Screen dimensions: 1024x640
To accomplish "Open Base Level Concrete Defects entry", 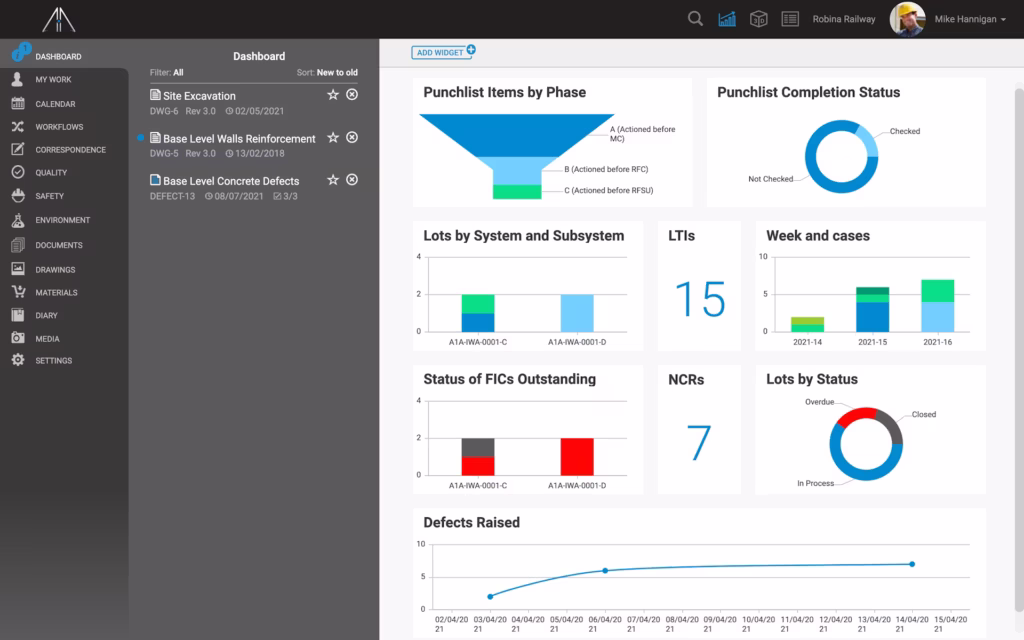I will point(231,181).
